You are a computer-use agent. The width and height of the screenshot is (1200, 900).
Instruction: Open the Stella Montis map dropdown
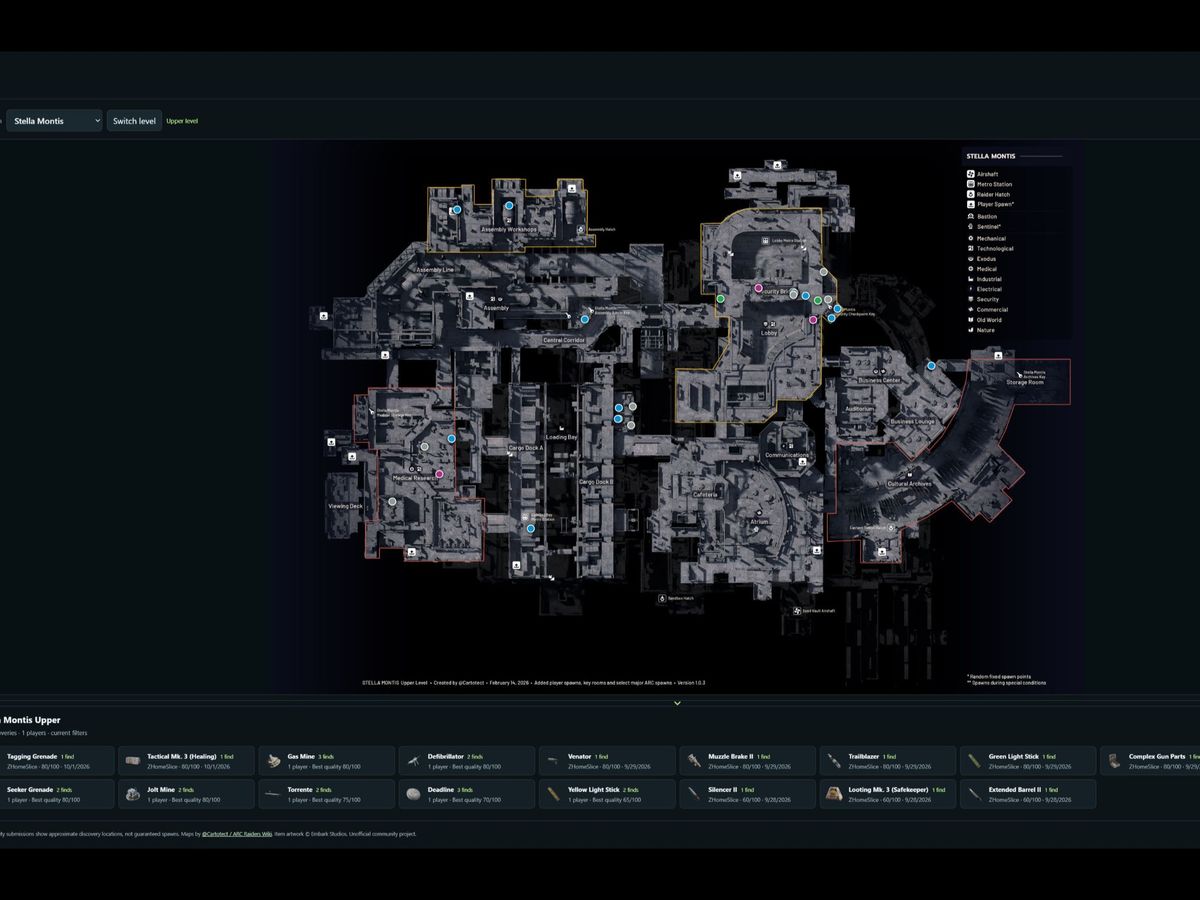(53, 121)
